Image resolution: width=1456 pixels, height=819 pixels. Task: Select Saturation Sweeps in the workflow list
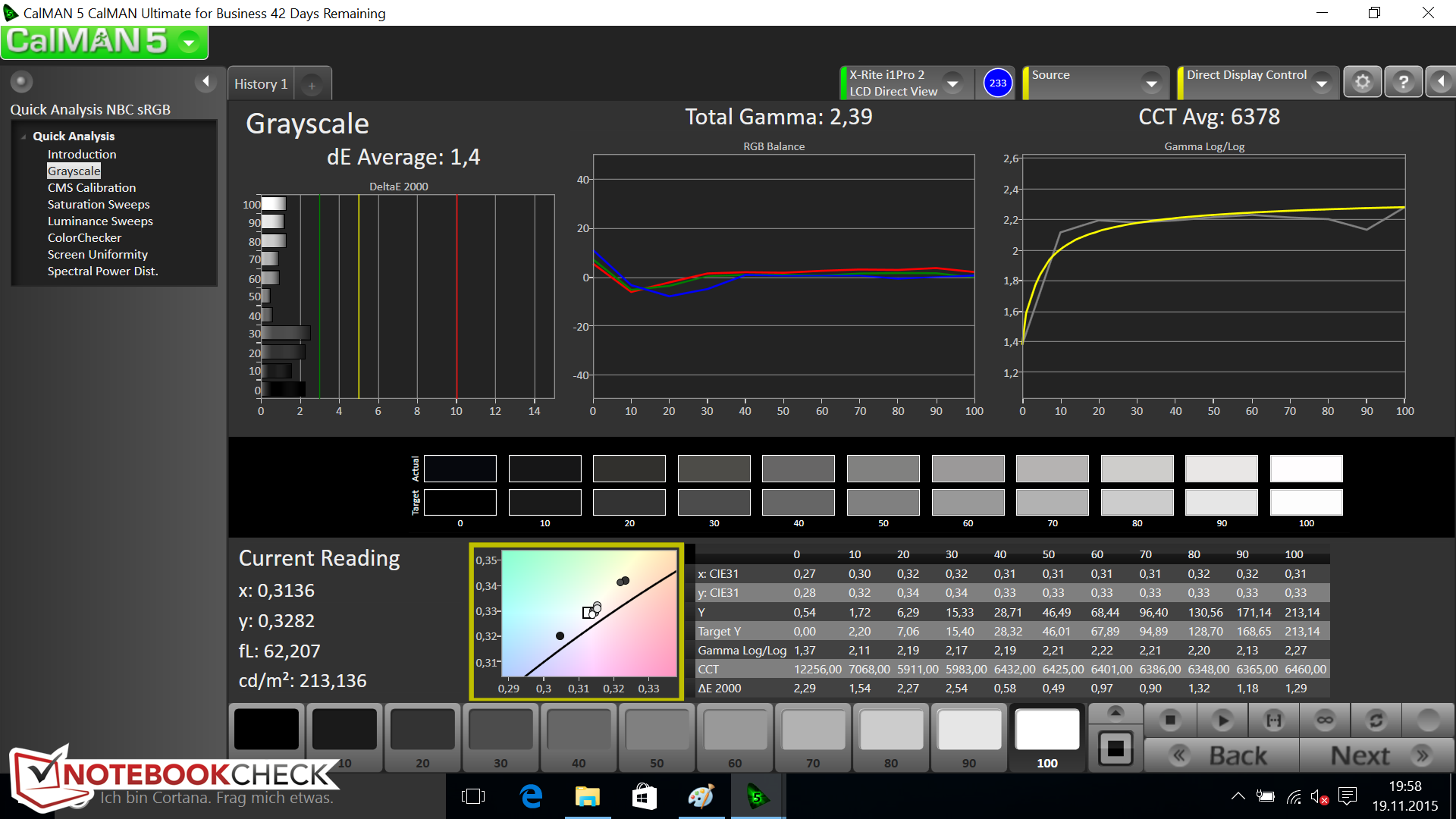(x=99, y=205)
